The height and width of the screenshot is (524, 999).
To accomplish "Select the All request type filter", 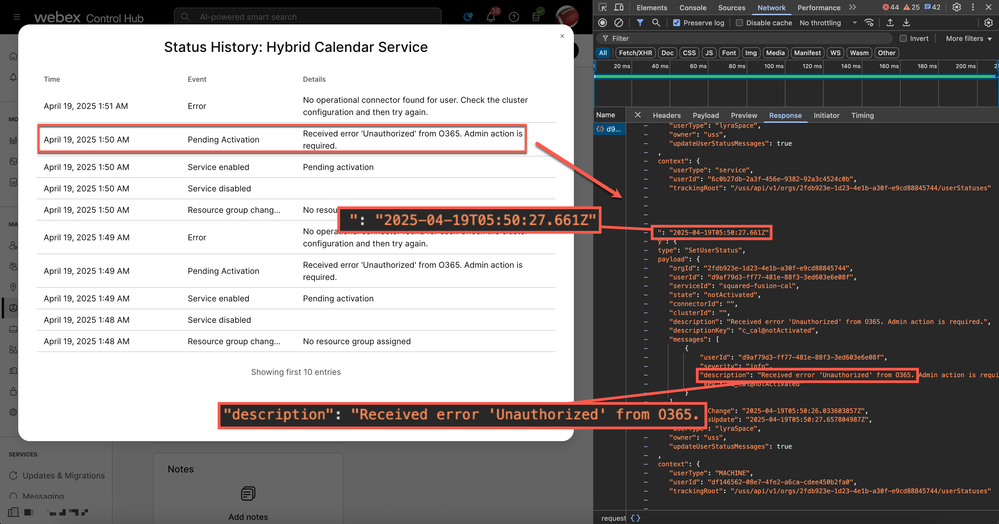I will tap(603, 53).
